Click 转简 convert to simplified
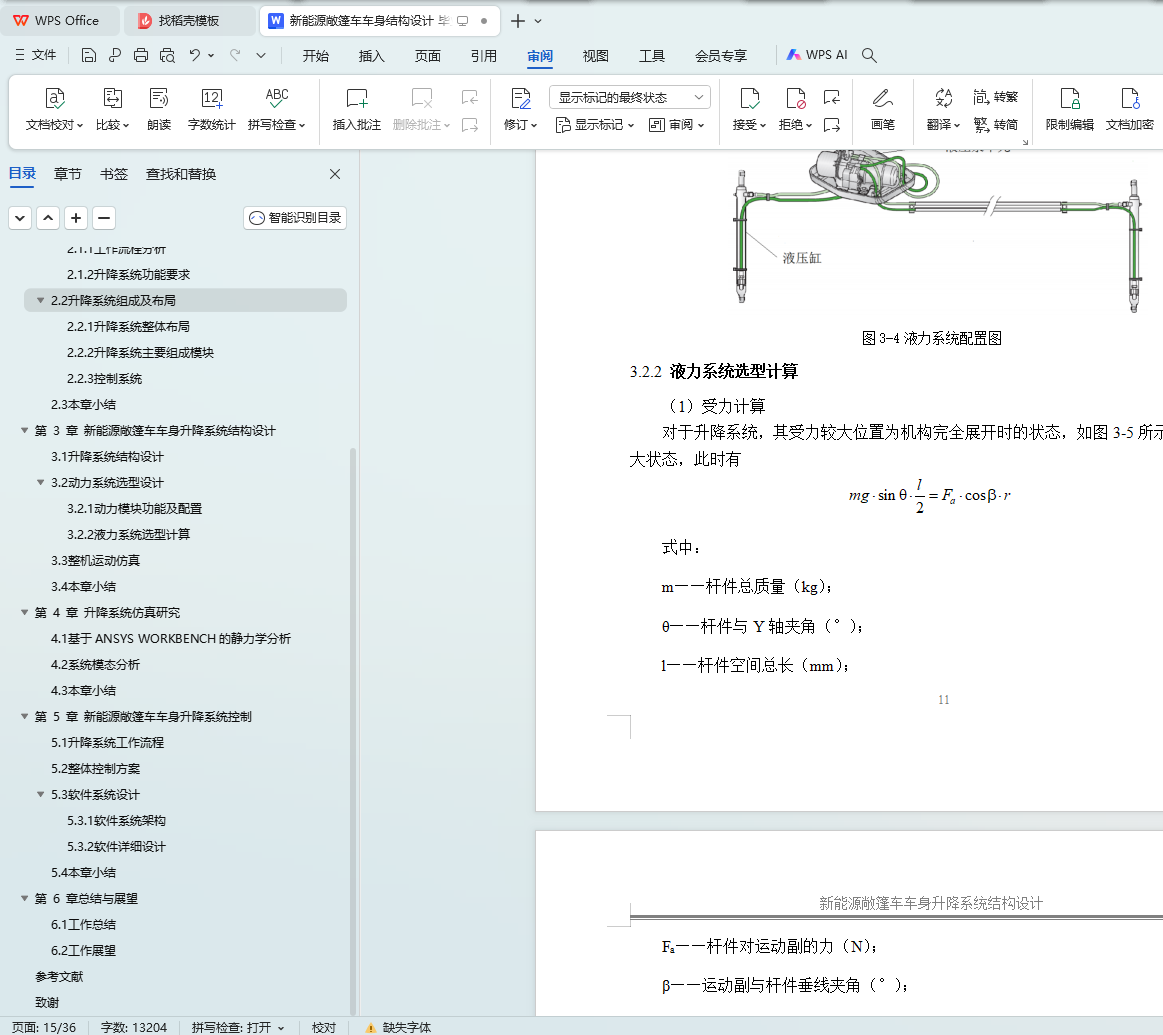Screen dimensions: 1163x1035 [995, 125]
